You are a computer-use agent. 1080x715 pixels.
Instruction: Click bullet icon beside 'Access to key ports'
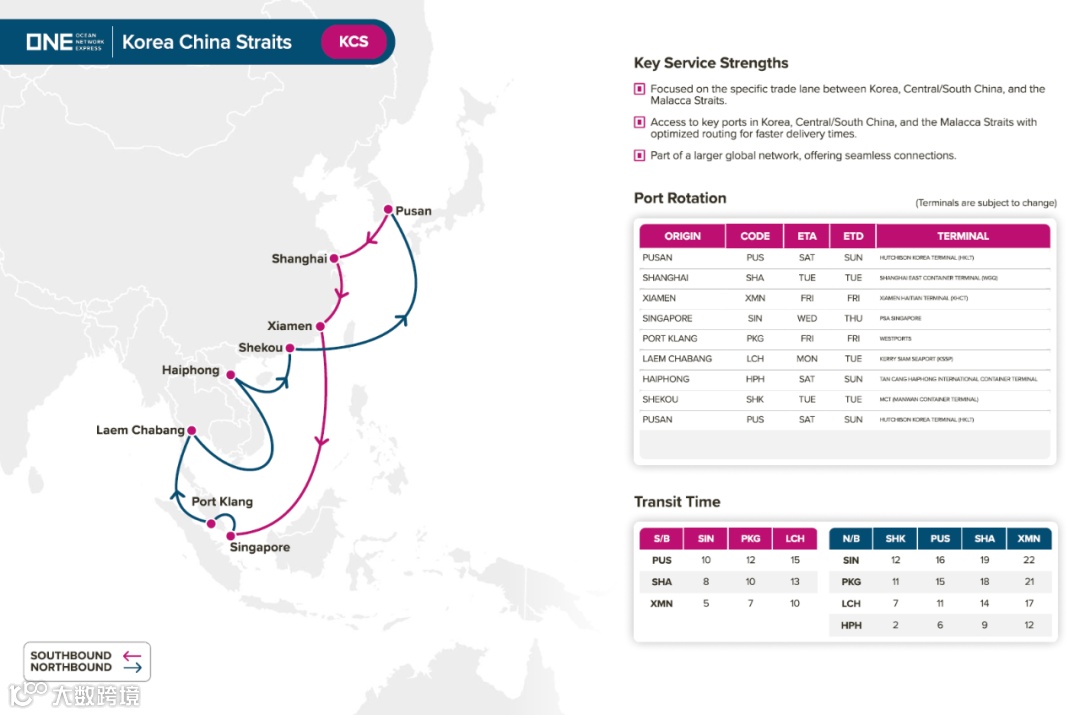click(x=639, y=122)
